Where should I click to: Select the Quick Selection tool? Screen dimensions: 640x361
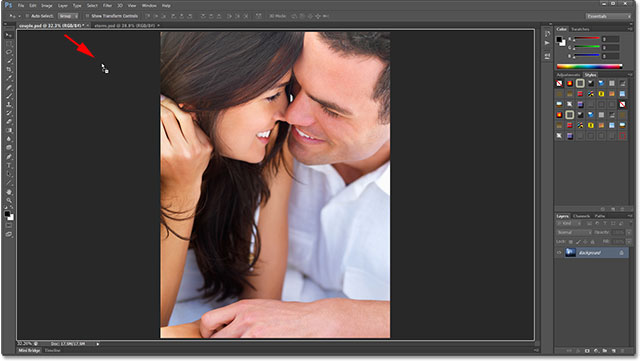[x=9, y=61]
